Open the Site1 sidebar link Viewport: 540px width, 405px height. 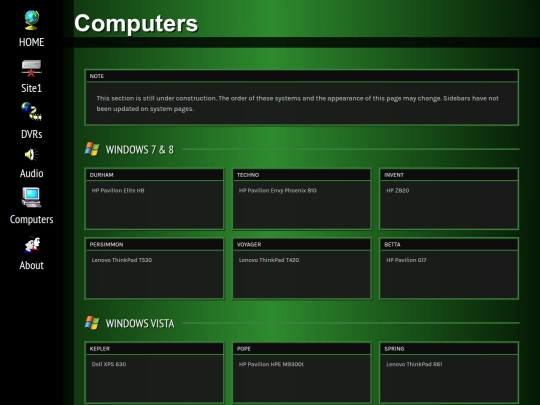click(x=31, y=88)
